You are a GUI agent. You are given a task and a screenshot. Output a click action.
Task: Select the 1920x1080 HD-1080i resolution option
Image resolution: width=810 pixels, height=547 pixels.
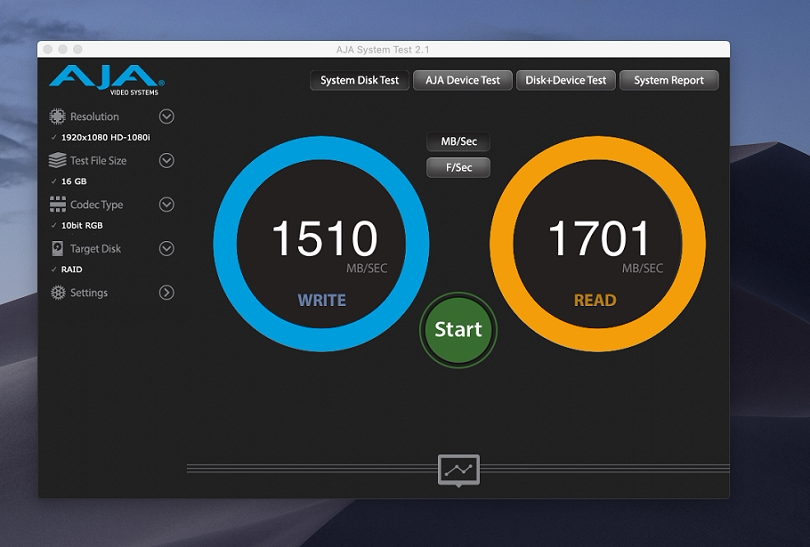pyautogui.click(x=105, y=137)
